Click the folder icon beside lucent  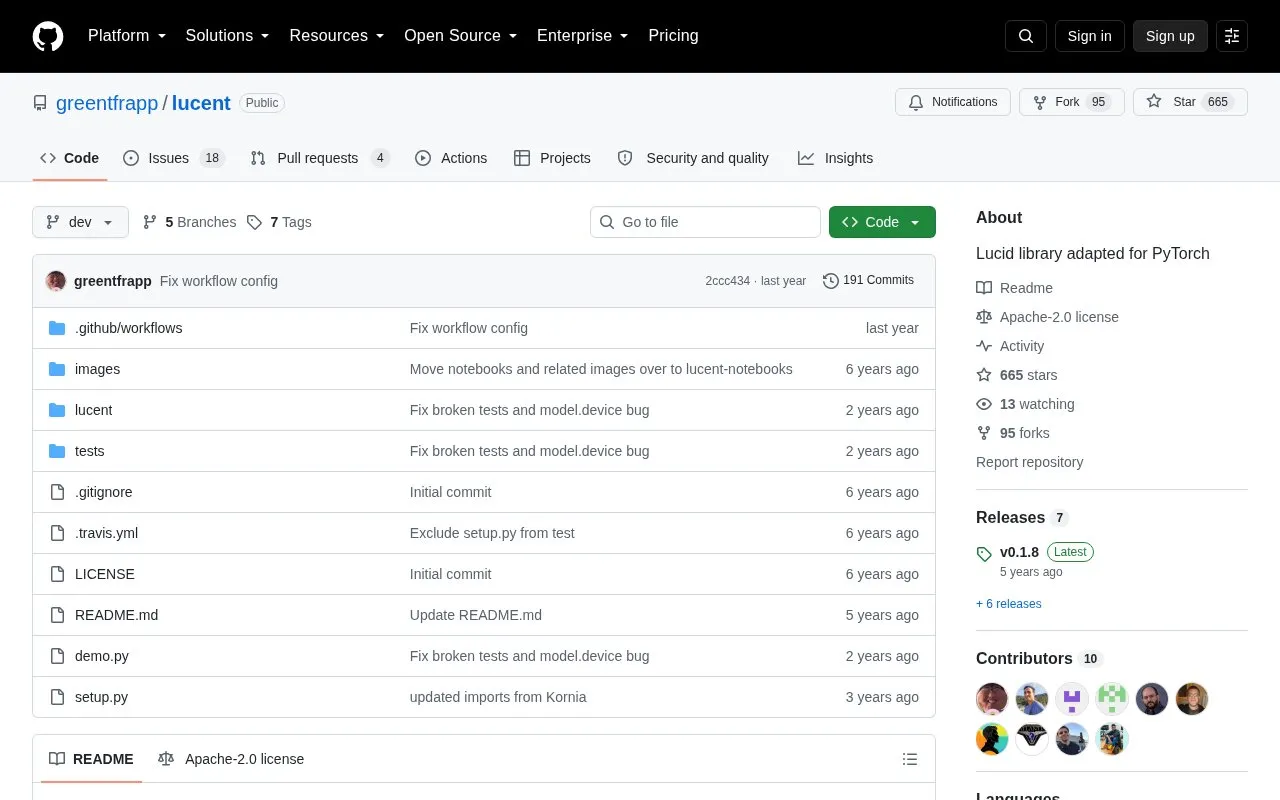pyautogui.click(x=57, y=410)
